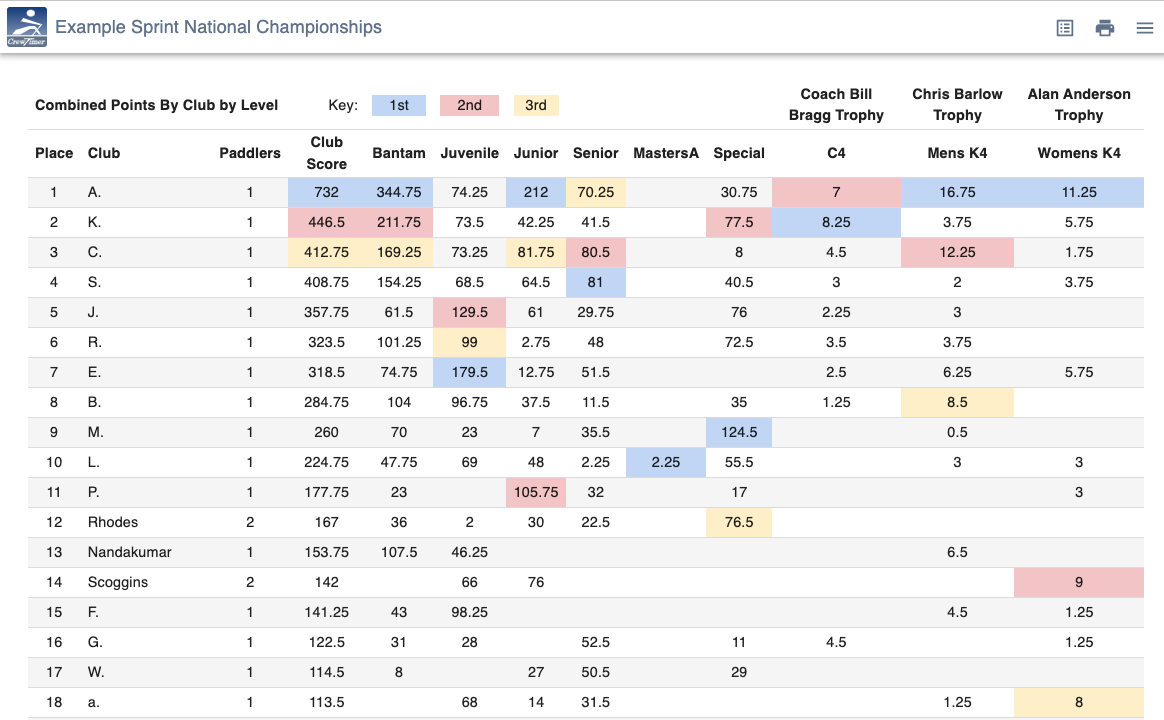Click the Coach Bill Bragg Trophy heading
The width and height of the screenshot is (1164, 720).
click(836, 105)
